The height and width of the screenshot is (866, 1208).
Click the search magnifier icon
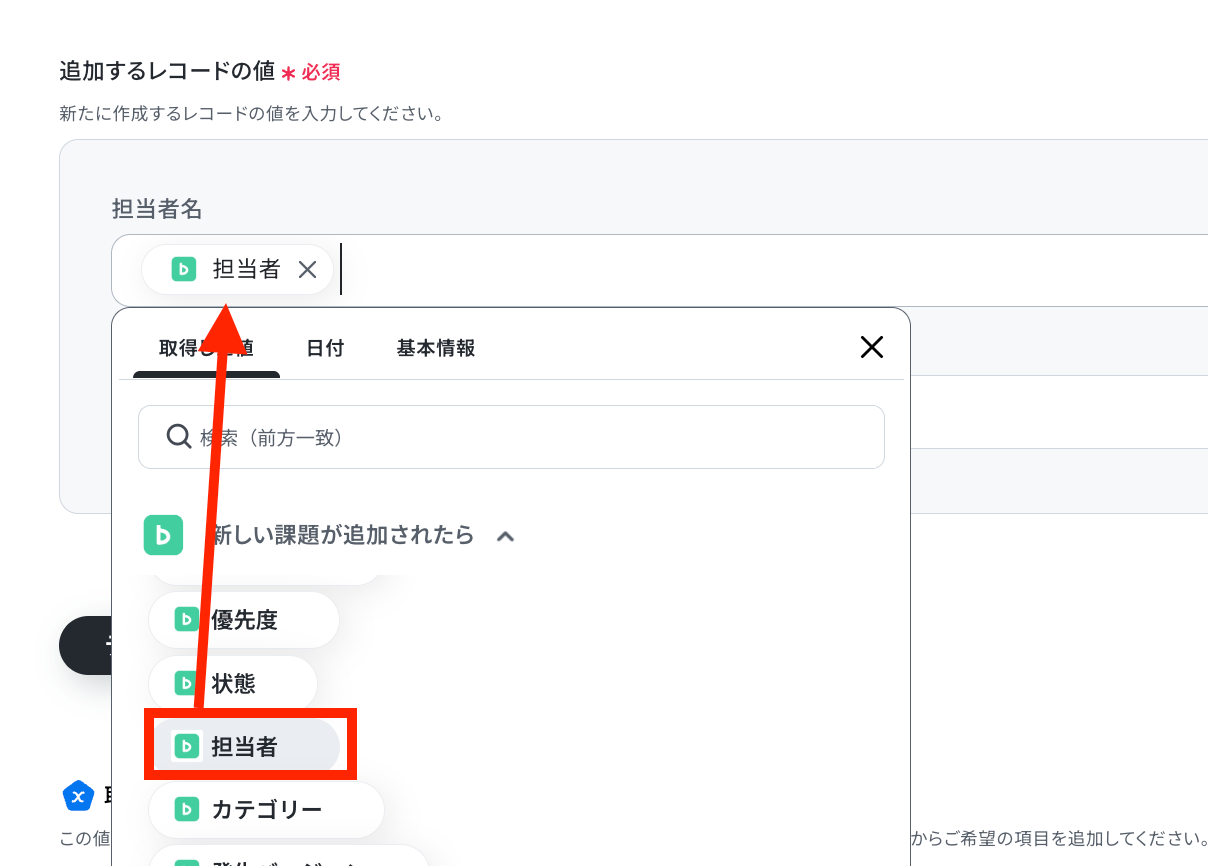click(x=179, y=437)
